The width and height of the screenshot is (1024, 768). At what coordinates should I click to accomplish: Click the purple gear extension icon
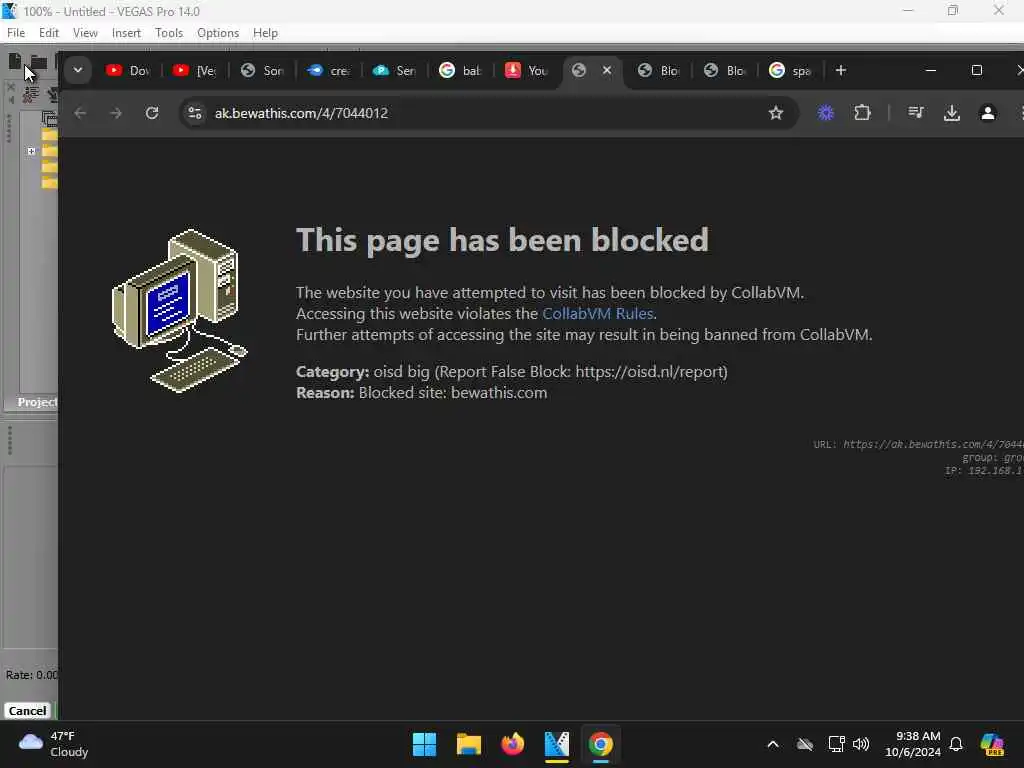tap(826, 113)
